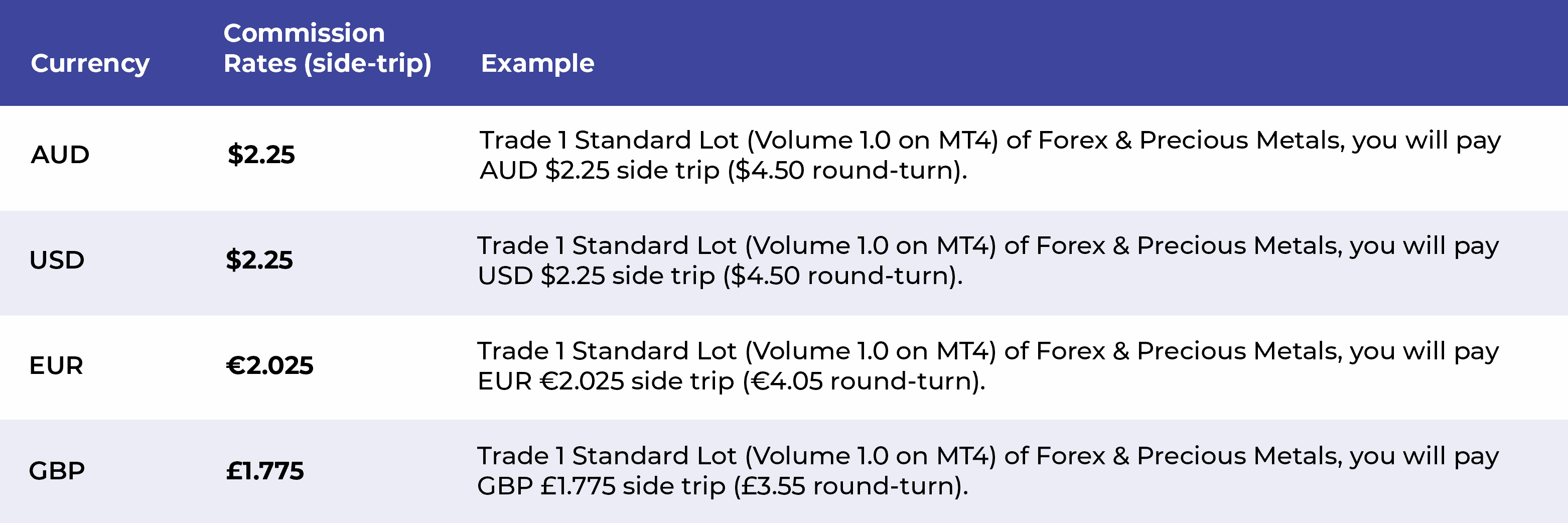The width and height of the screenshot is (1568, 523).
Task: Click the Example column header
Action: coord(537,63)
